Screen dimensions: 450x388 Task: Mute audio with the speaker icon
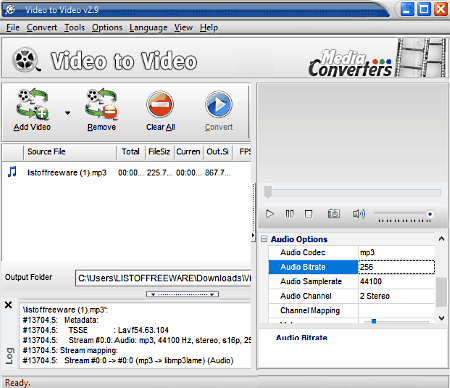coord(359,214)
